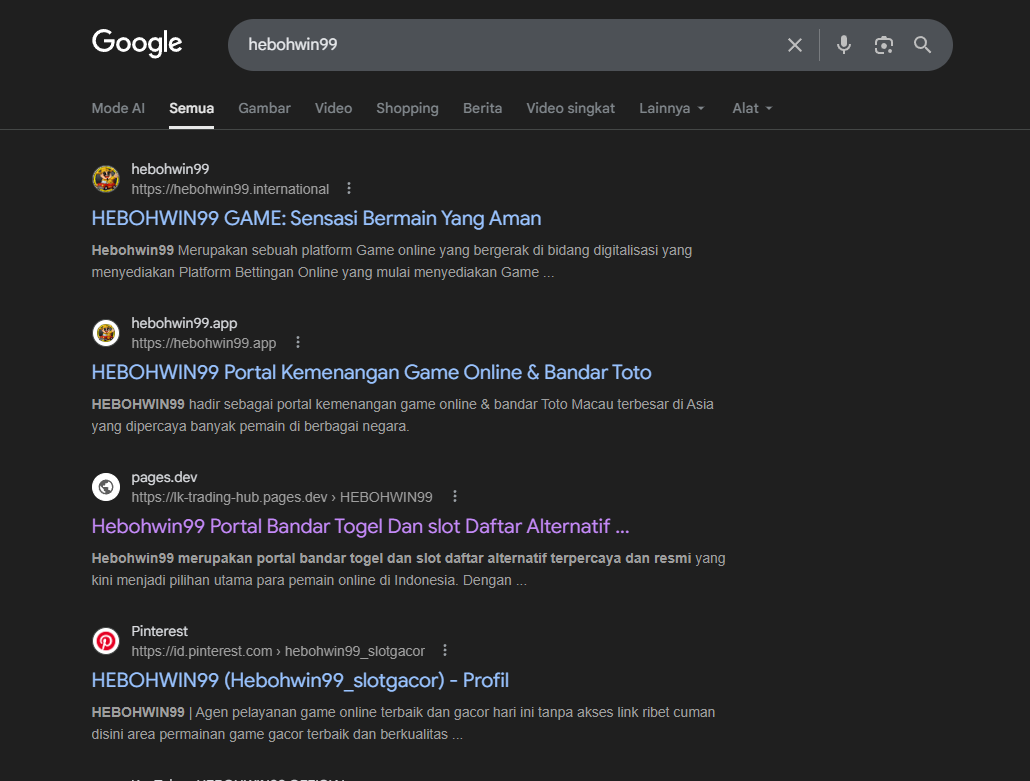Open the Video tab
Image resolution: width=1030 pixels, height=781 pixels.
point(333,108)
